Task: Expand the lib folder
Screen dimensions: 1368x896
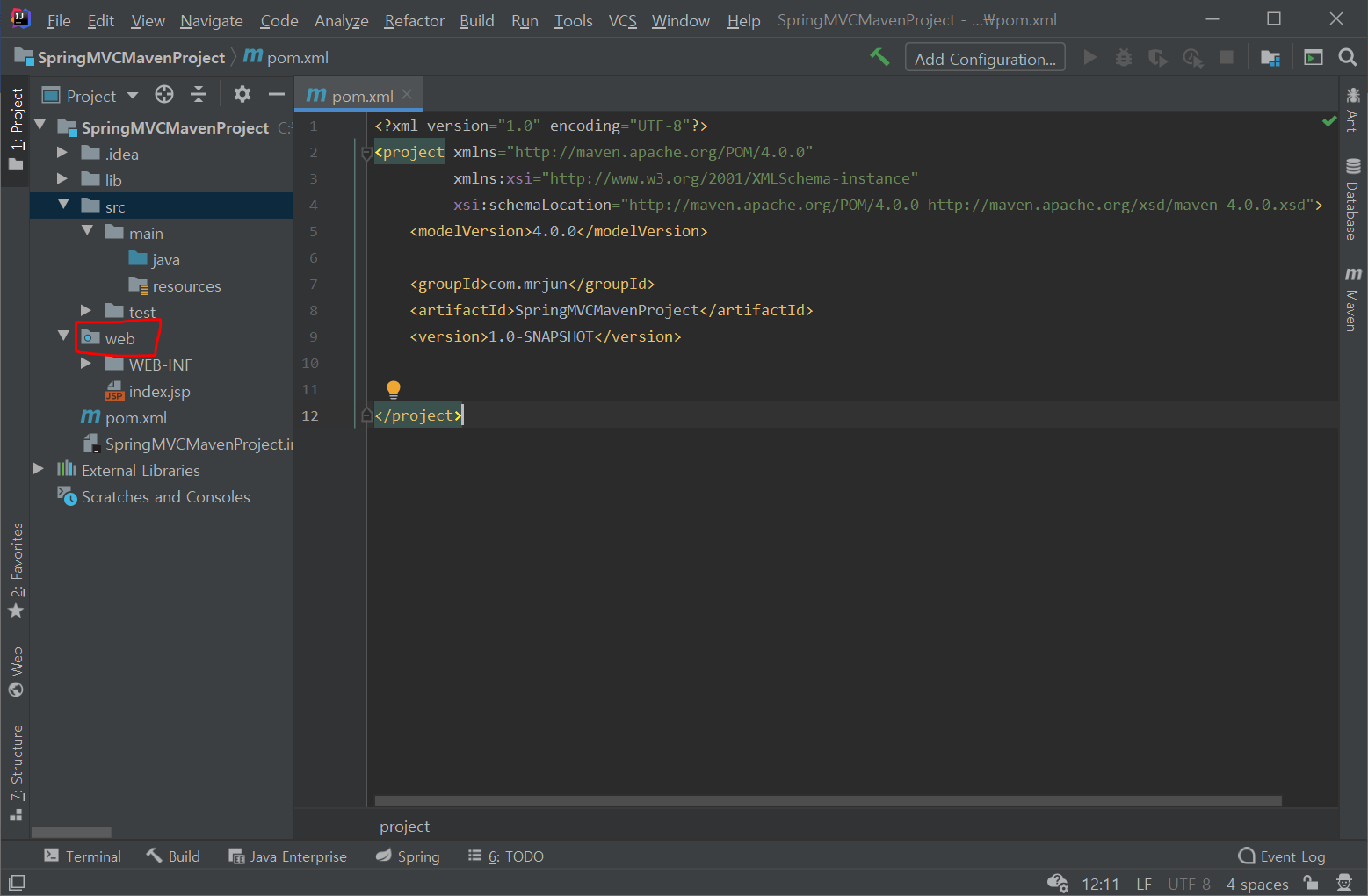Action: [x=62, y=178]
